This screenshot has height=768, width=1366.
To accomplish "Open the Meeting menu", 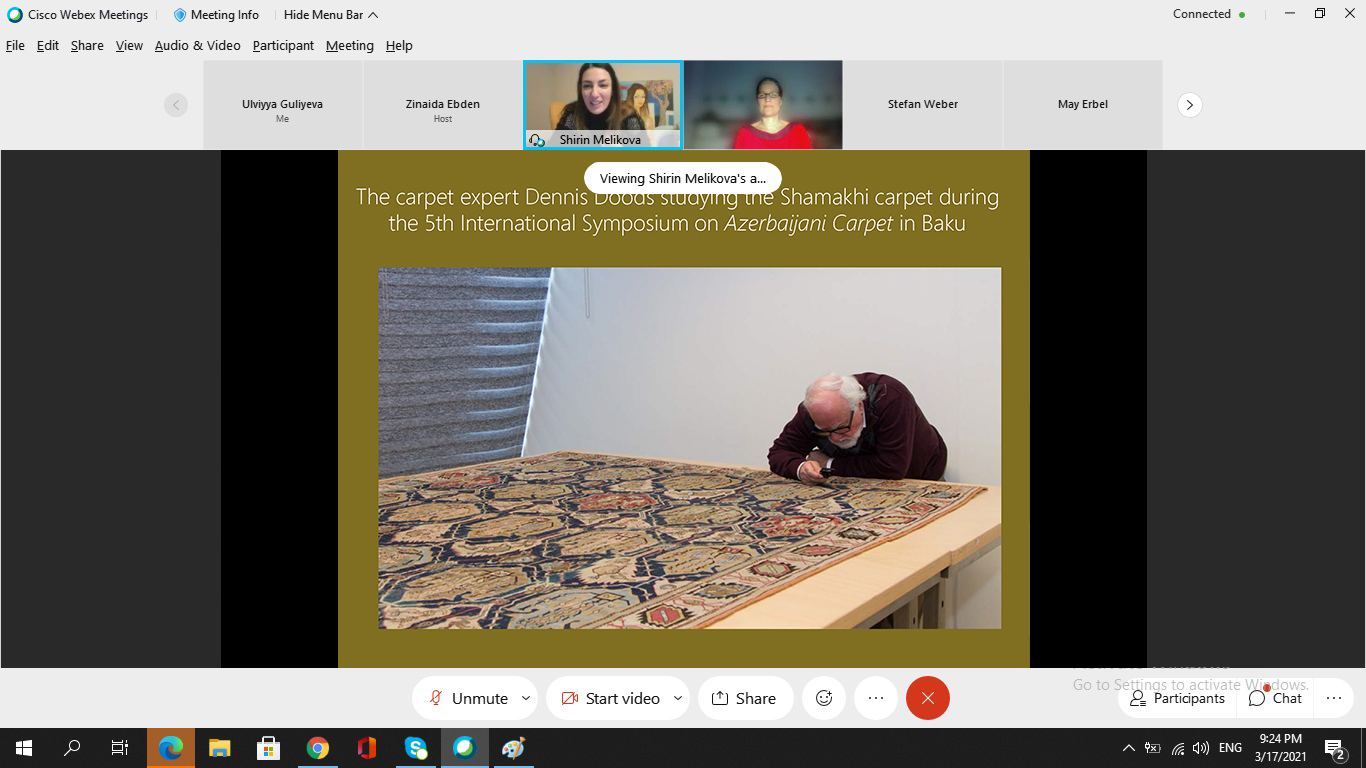I will (x=349, y=45).
